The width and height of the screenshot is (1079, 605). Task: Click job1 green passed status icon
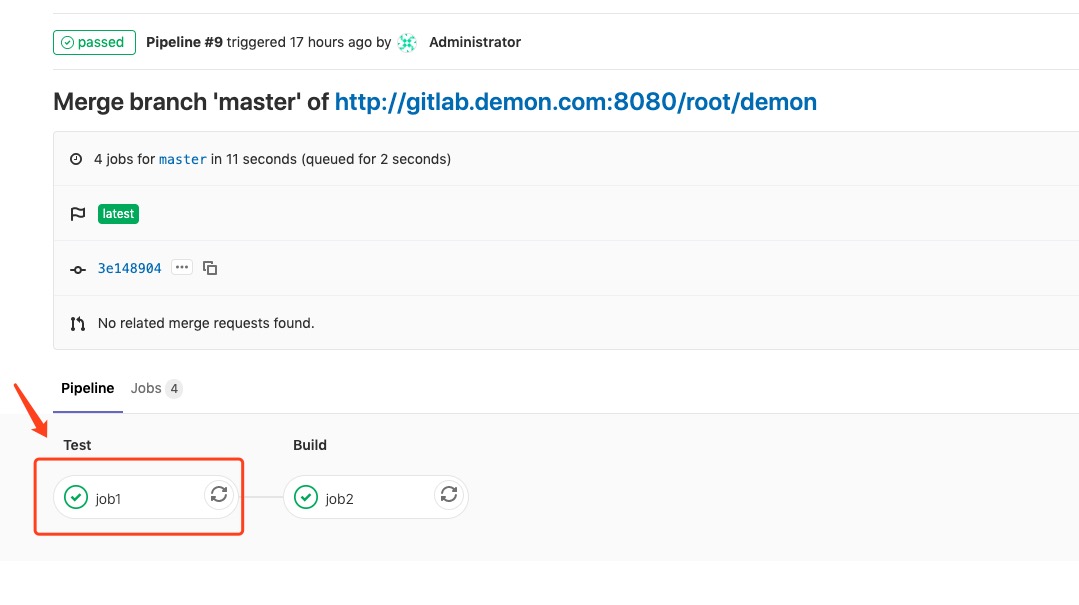tap(76, 497)
